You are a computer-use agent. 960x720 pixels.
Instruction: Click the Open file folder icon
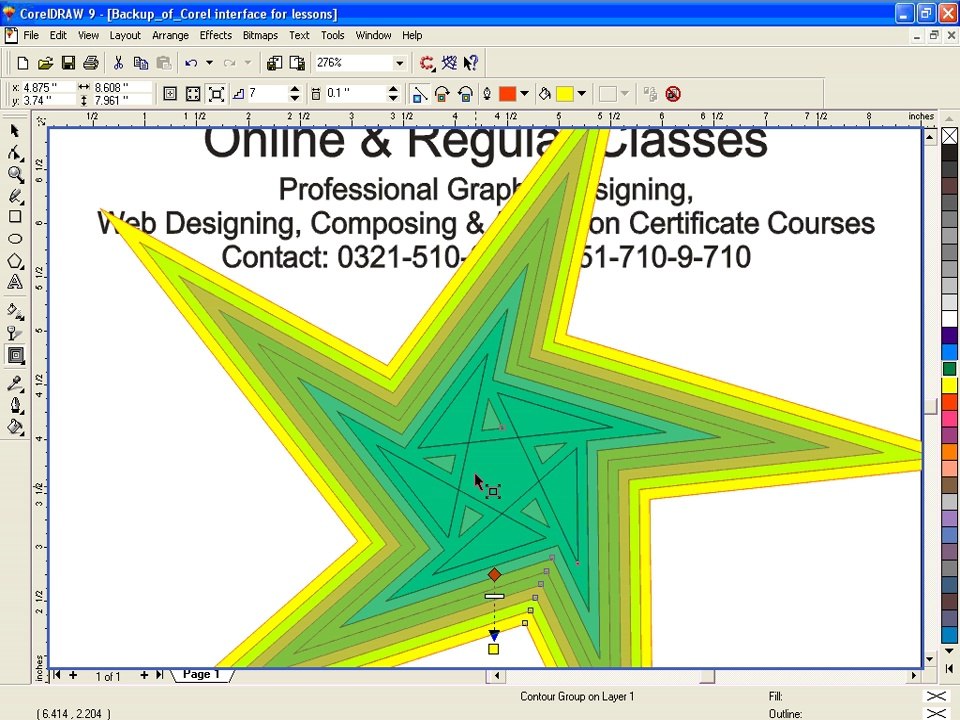[45, 62]
